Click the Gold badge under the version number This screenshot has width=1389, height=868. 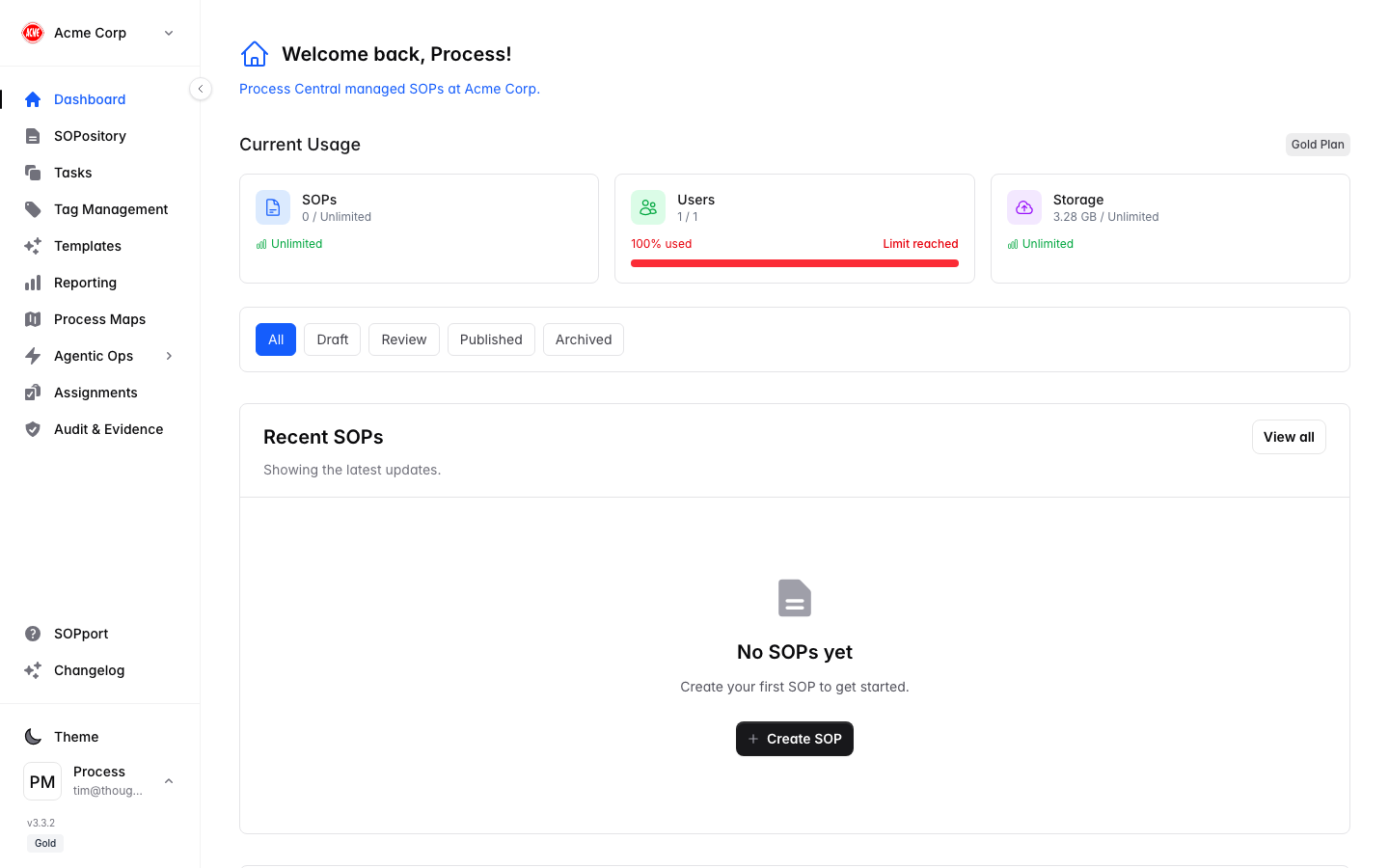45,843
